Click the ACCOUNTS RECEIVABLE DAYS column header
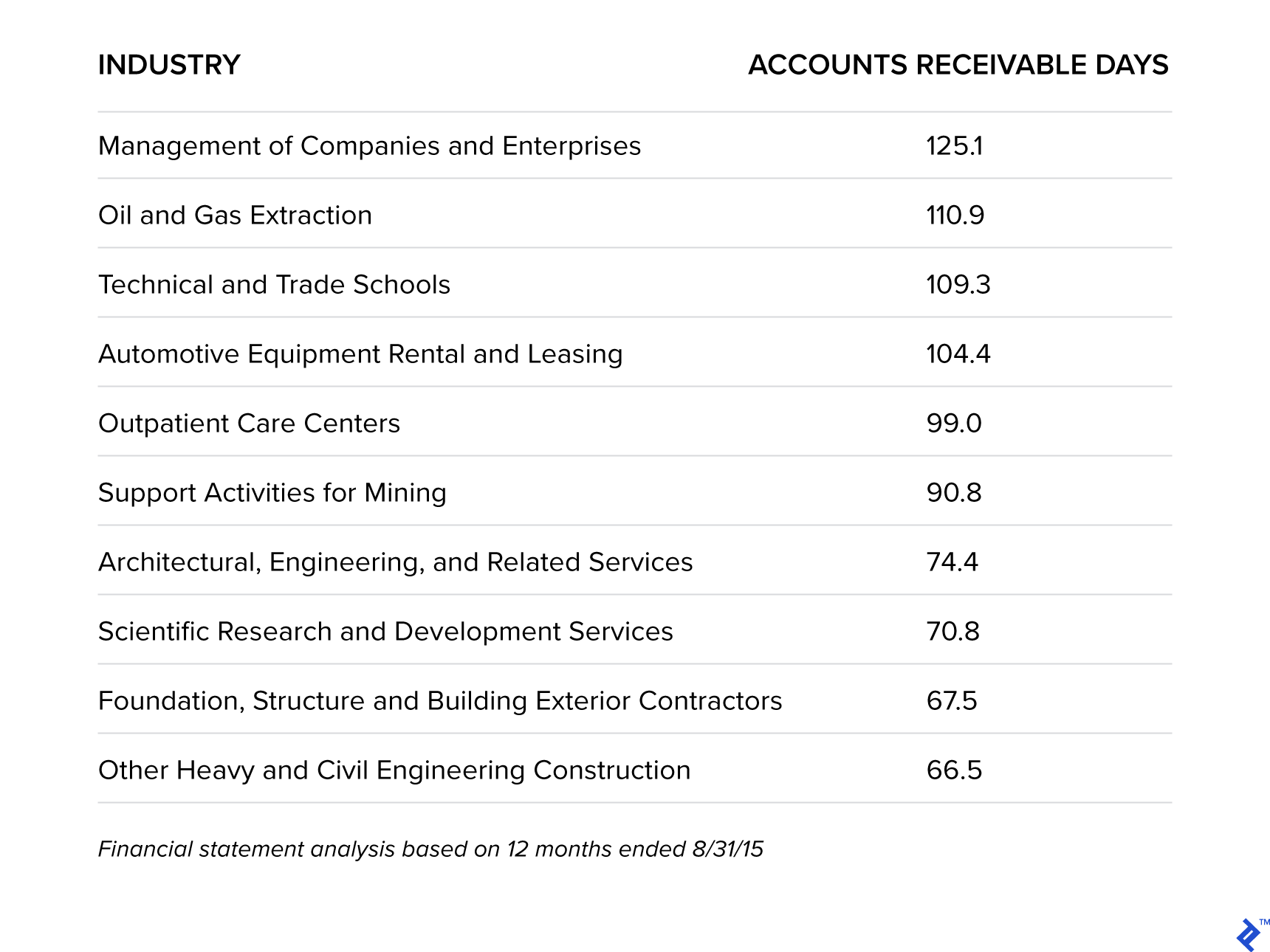The width and height of the screenshot is (1270, 952). tap(958, 65)
